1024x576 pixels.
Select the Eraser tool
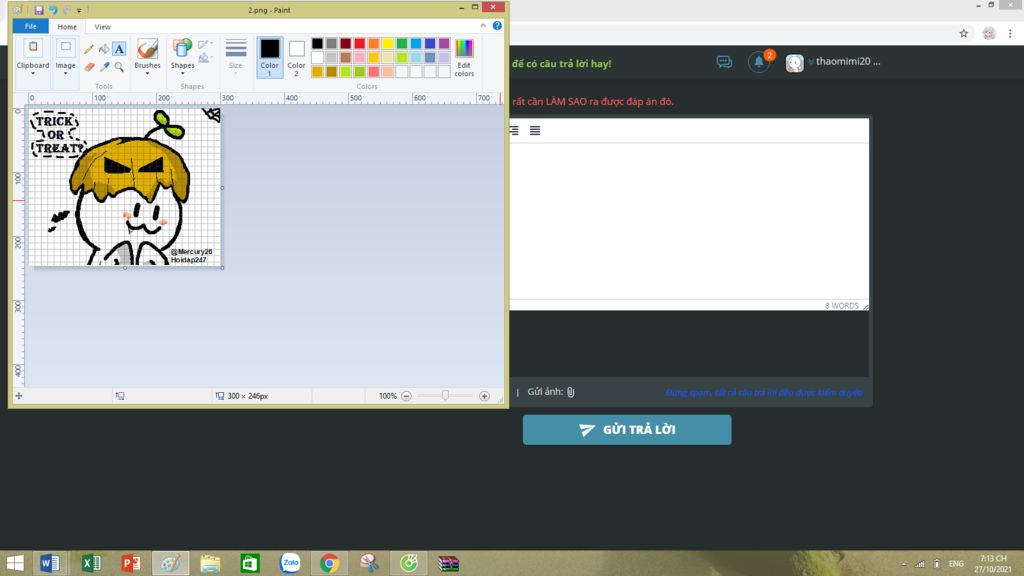89,67
